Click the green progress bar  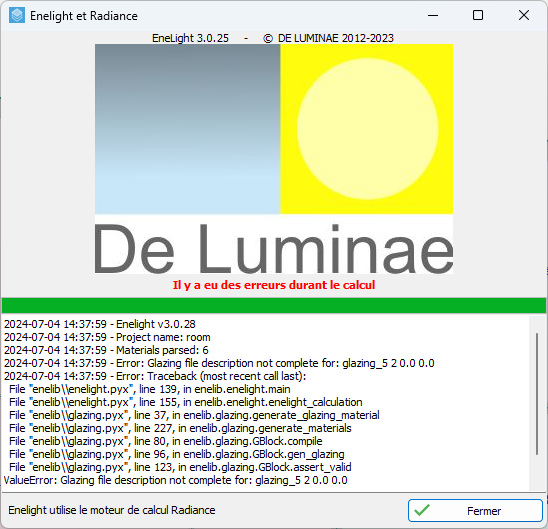[x=274, y=305]
